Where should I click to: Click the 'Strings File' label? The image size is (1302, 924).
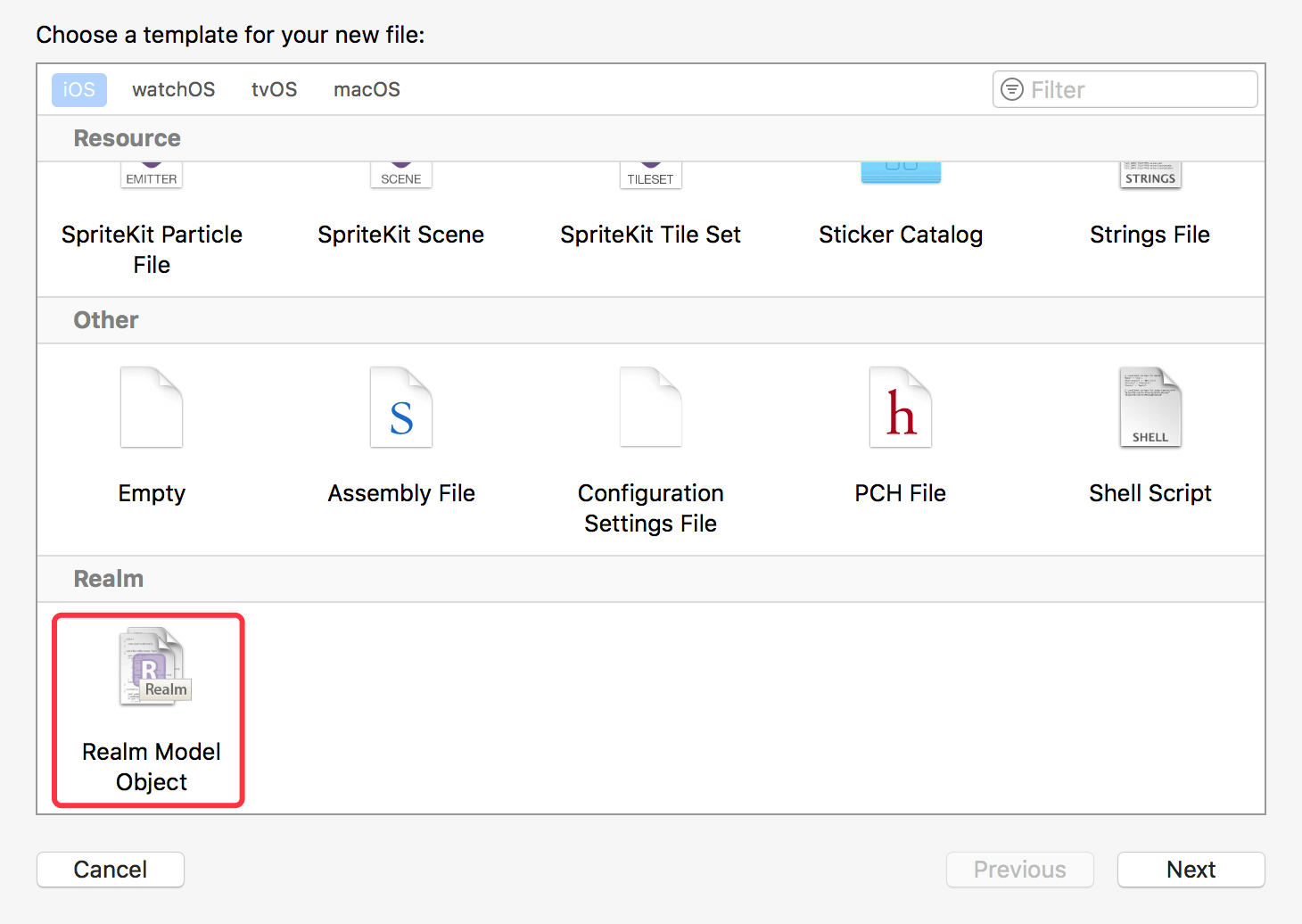[x=1150, y=235]
